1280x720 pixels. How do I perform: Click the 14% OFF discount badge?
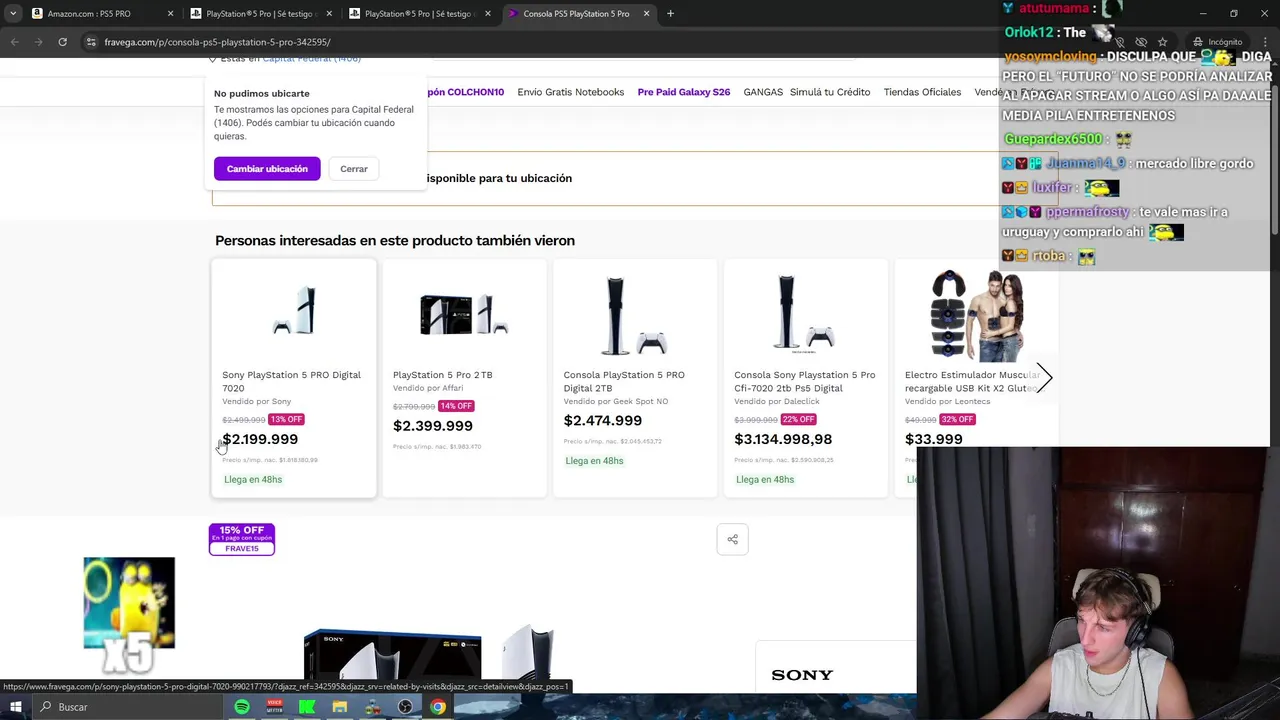coord(456,406)
